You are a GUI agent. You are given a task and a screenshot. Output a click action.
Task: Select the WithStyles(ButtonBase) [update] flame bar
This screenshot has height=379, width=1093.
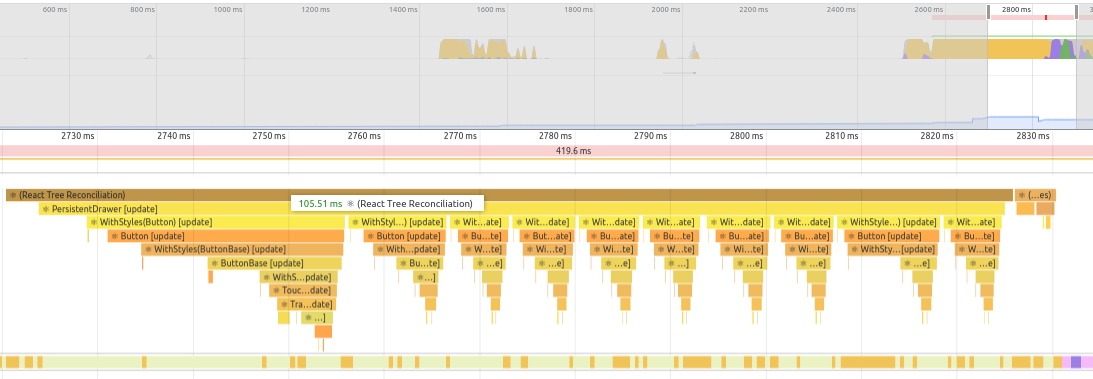click(x=242, y=249)
